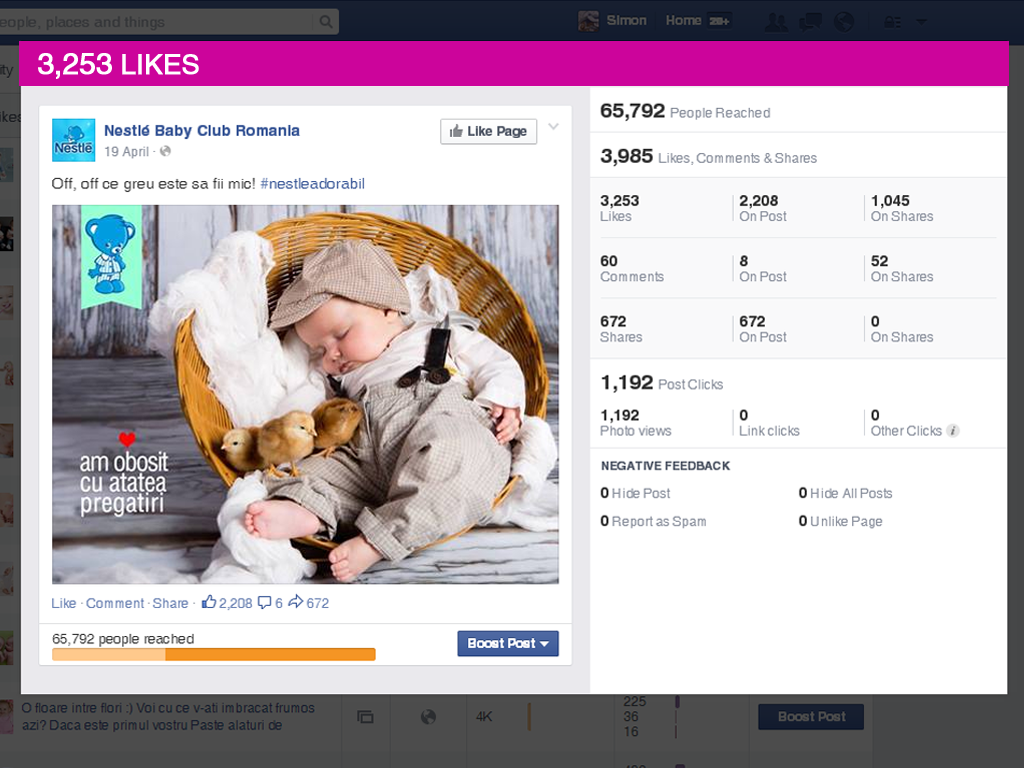Open the Boost Post dropdown under the photo
1024x768 pixels.
pos(508,643)
